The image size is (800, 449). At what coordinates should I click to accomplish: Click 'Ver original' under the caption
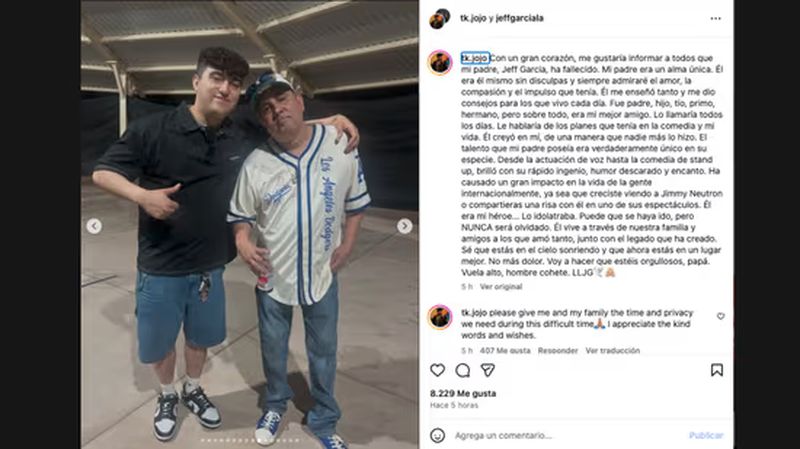pyautogui.click(x=501, y=287)
